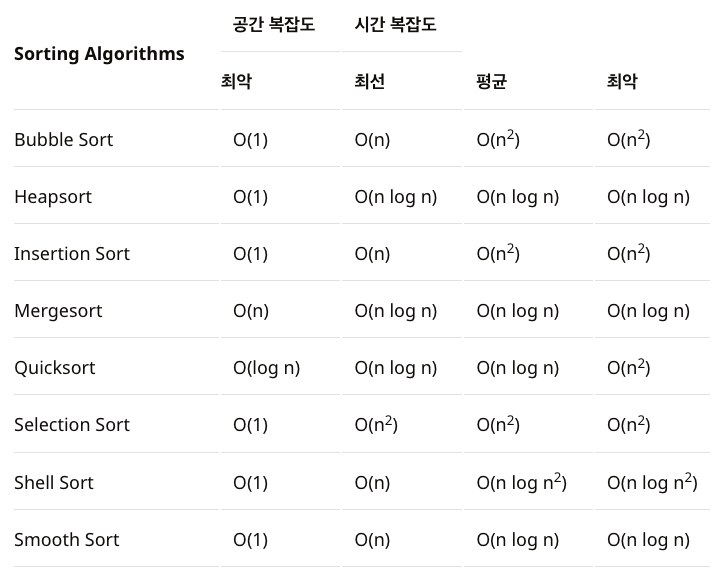Click the Mergesort row label
The height and width of the screenshot is (580, 726).
tap(58, 311)
